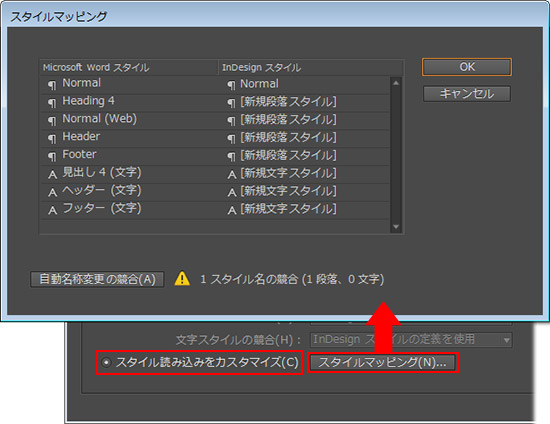550x424 pixels.
Task: Open InDesign style for Normal row
Action: [304, 84]
